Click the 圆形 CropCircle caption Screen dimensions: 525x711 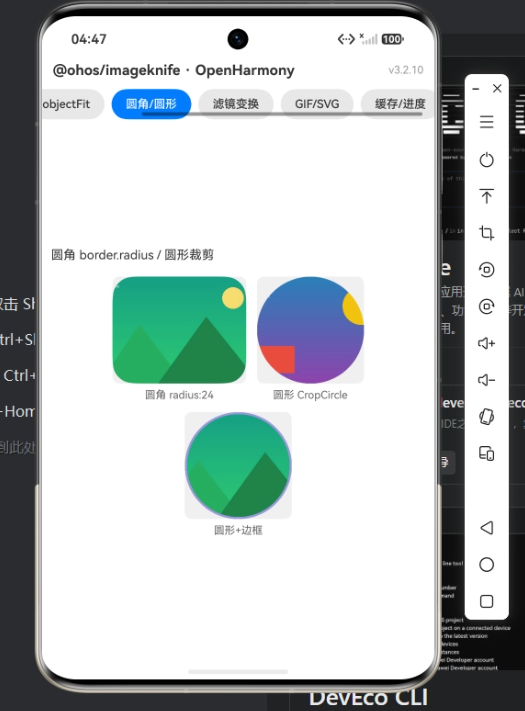pos(310,395)
